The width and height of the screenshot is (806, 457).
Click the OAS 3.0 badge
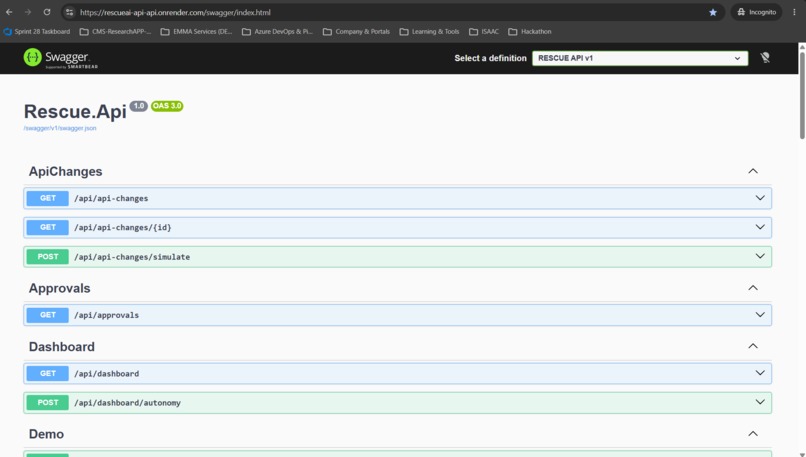167,106
